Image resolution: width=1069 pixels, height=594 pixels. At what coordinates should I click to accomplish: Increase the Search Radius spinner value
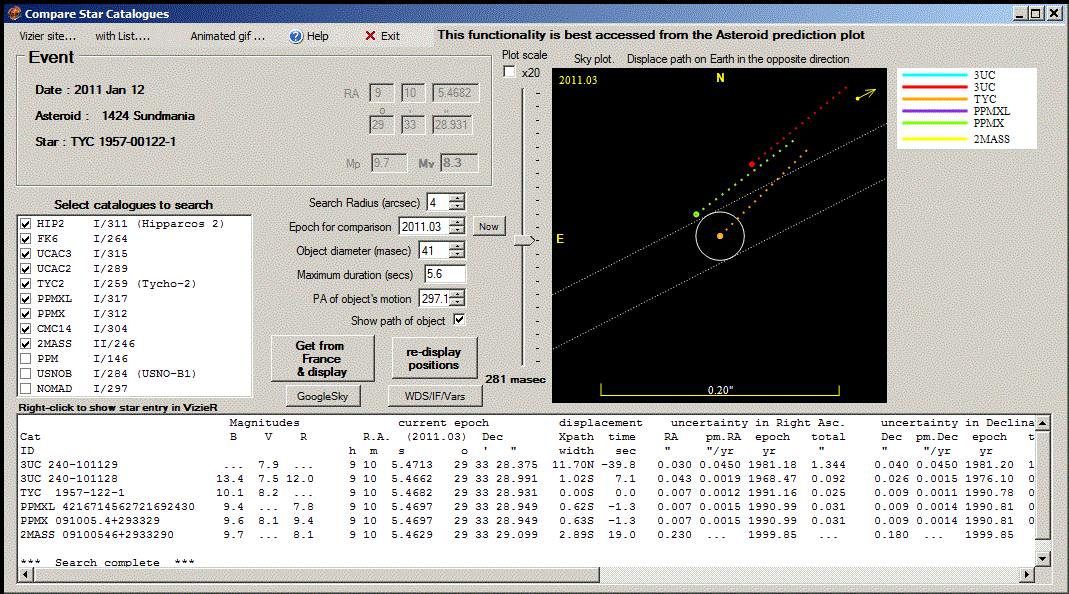point(457,198)
